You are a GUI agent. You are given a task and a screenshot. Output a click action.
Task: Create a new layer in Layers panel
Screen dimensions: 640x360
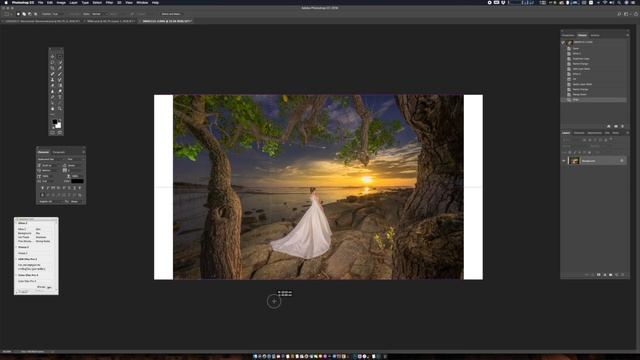(x=616, y=275)
